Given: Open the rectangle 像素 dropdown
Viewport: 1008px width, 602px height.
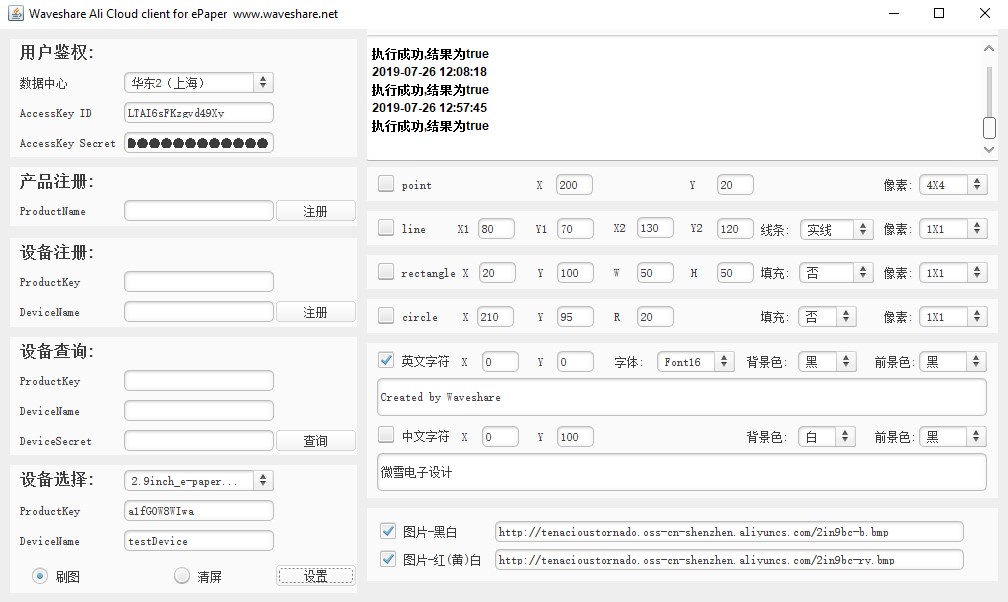Looking at the screenshot, I should pos(953,273).
